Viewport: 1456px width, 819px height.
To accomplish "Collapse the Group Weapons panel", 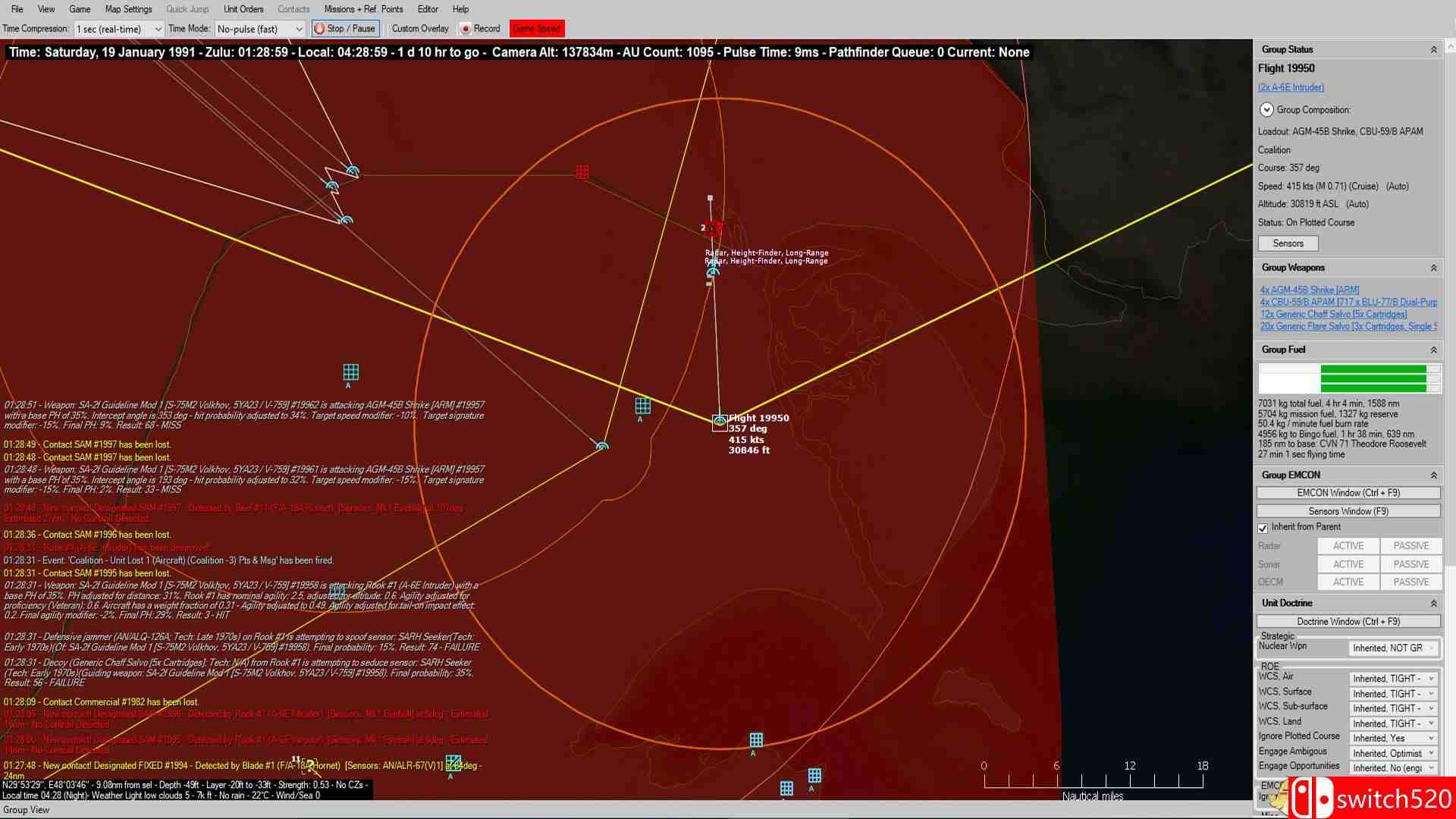I will point(1435,268).
